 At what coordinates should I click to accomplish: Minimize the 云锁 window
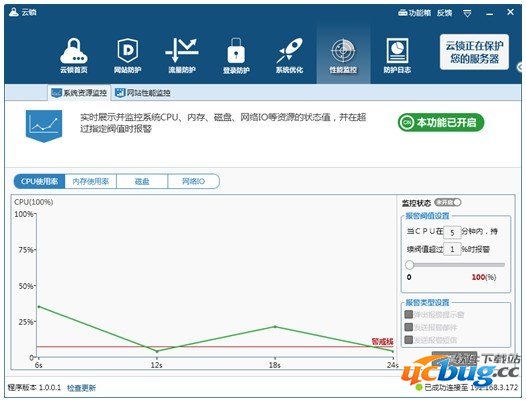(x=490, y=14)
